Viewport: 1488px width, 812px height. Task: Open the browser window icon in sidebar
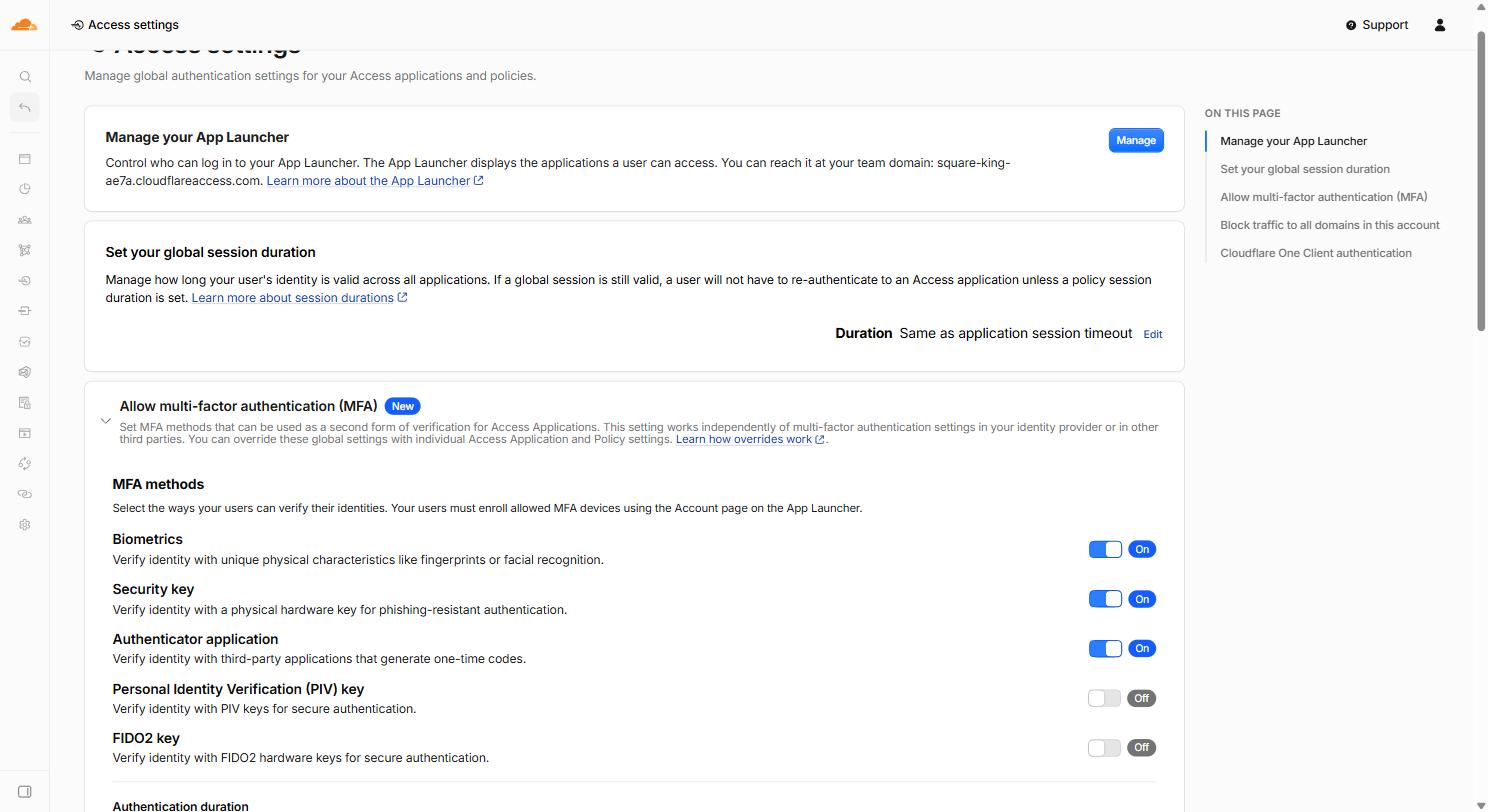pos(25,159)
